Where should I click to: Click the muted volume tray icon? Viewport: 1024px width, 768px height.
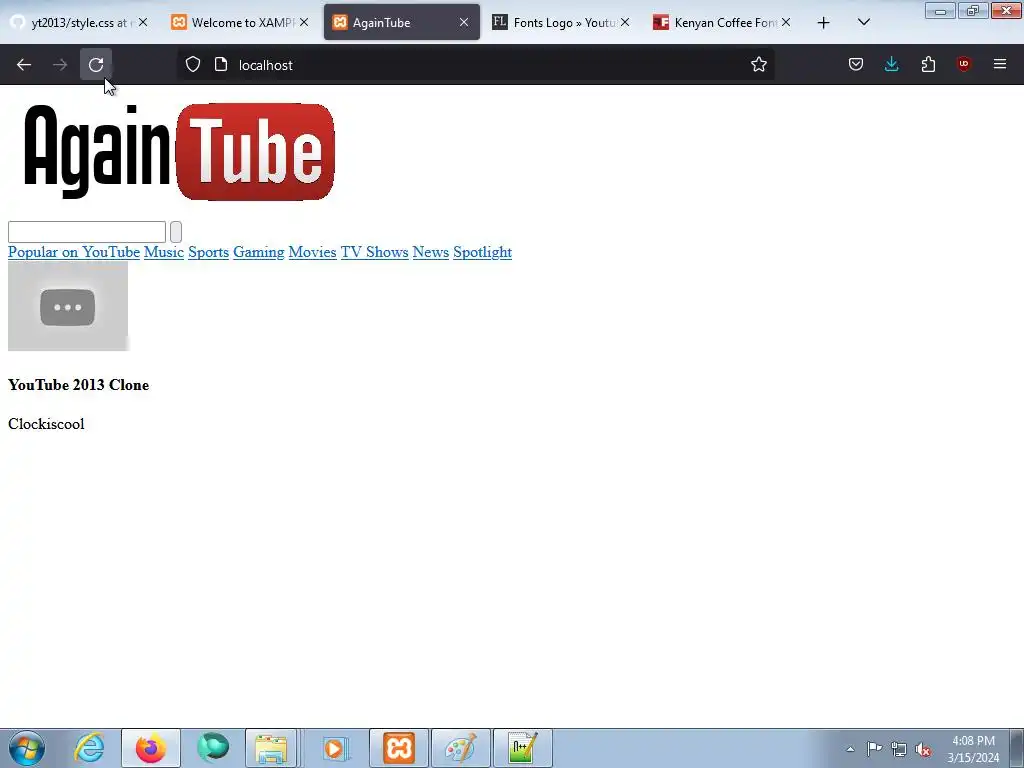point(923,749)
